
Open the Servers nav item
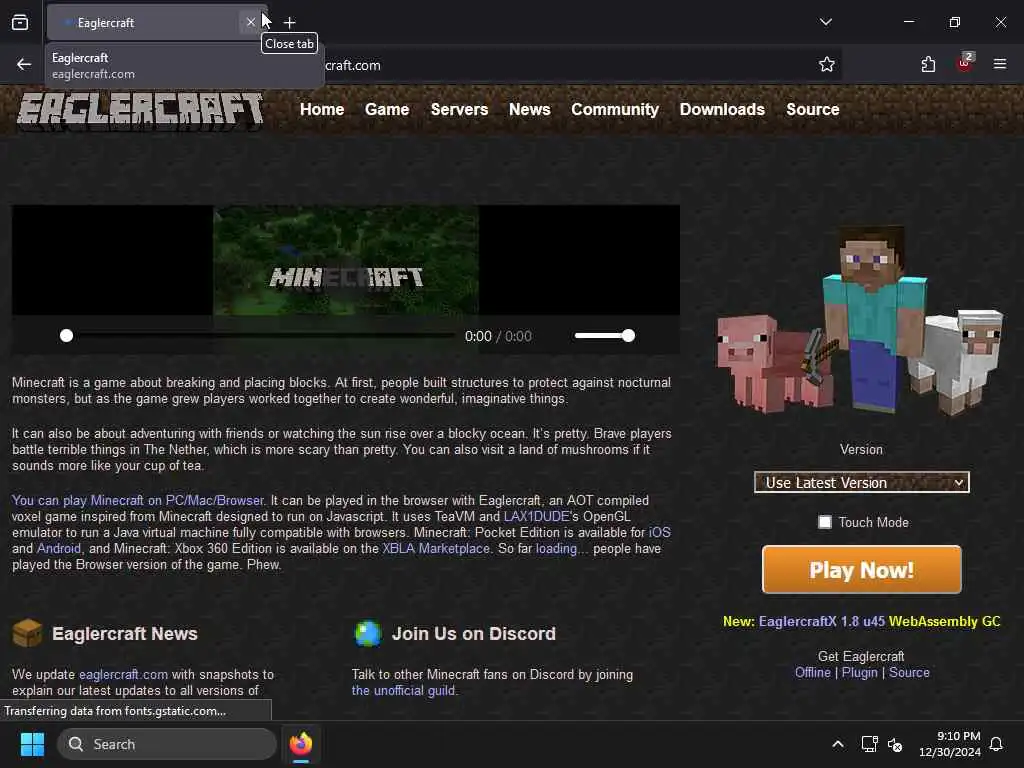tap(459, 109)
